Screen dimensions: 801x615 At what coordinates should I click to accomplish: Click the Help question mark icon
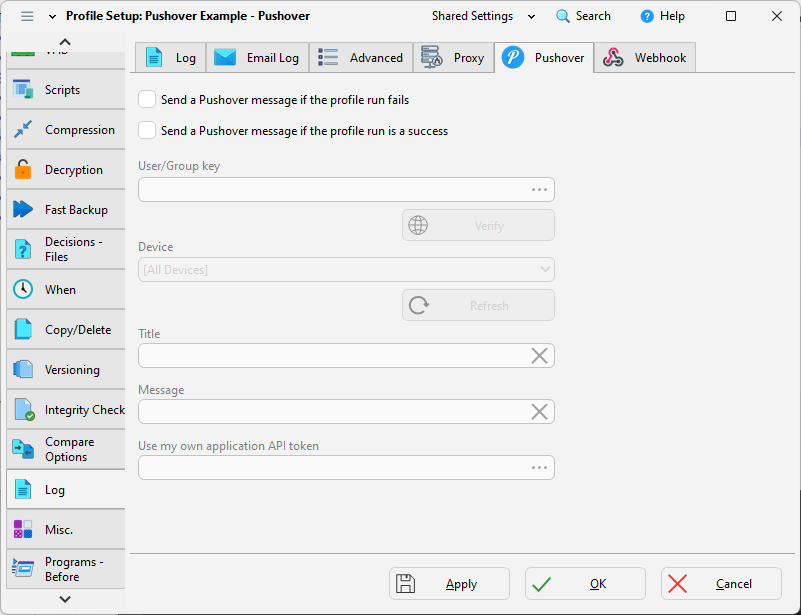pos(647,16)
